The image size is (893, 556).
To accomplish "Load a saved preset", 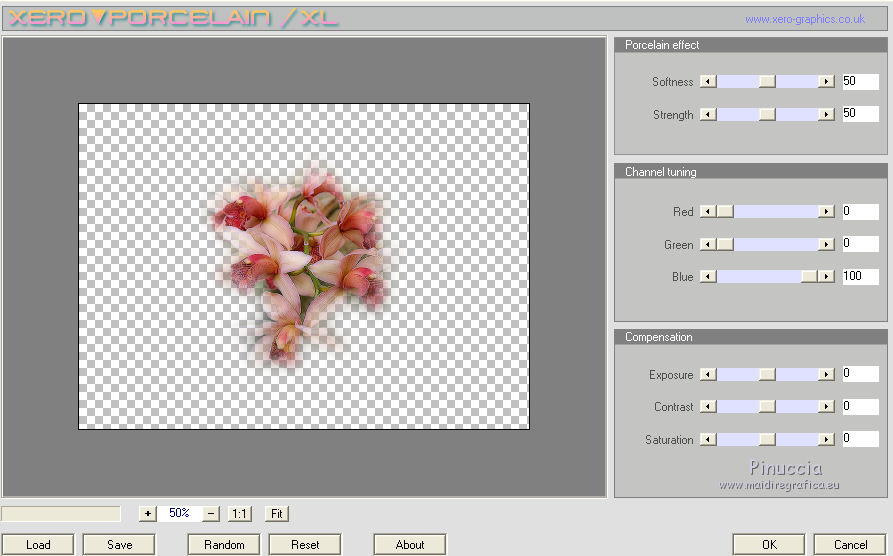I will 38,545.
